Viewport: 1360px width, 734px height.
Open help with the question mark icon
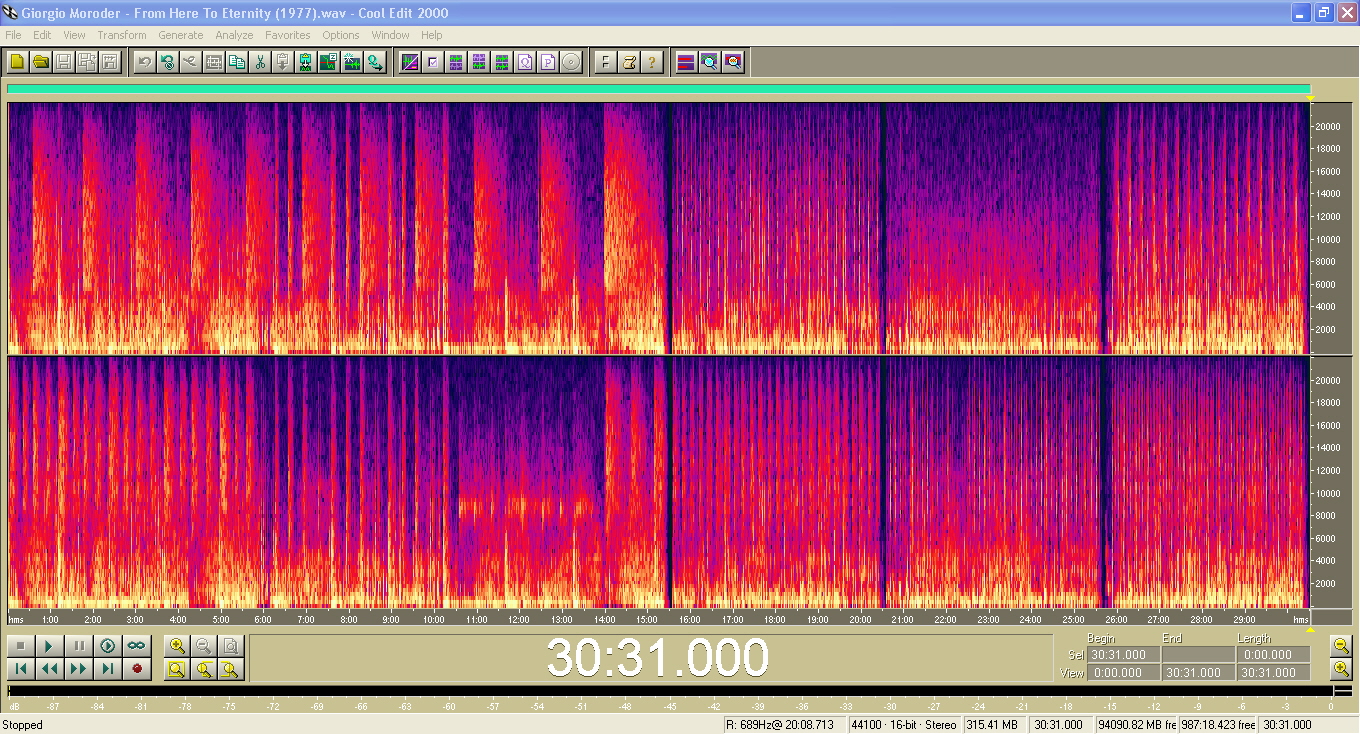(x=652, y=62)
